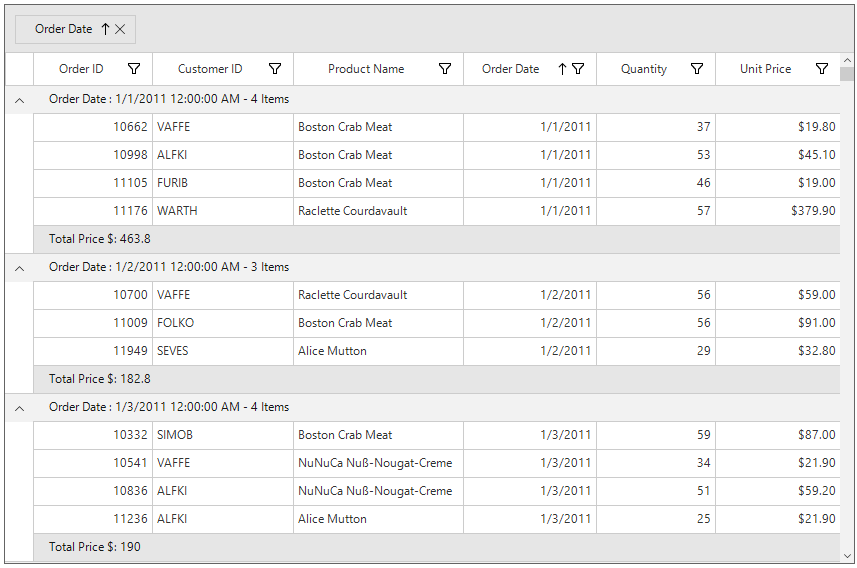Sort by the Product Name column header
This screenshot has height=568, width=857.
(x=366, y=69)
